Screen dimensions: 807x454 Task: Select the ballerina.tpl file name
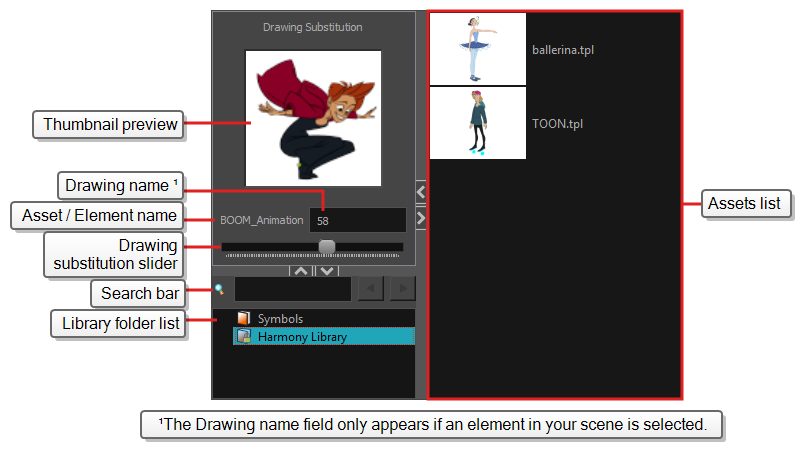pos(570,50)
